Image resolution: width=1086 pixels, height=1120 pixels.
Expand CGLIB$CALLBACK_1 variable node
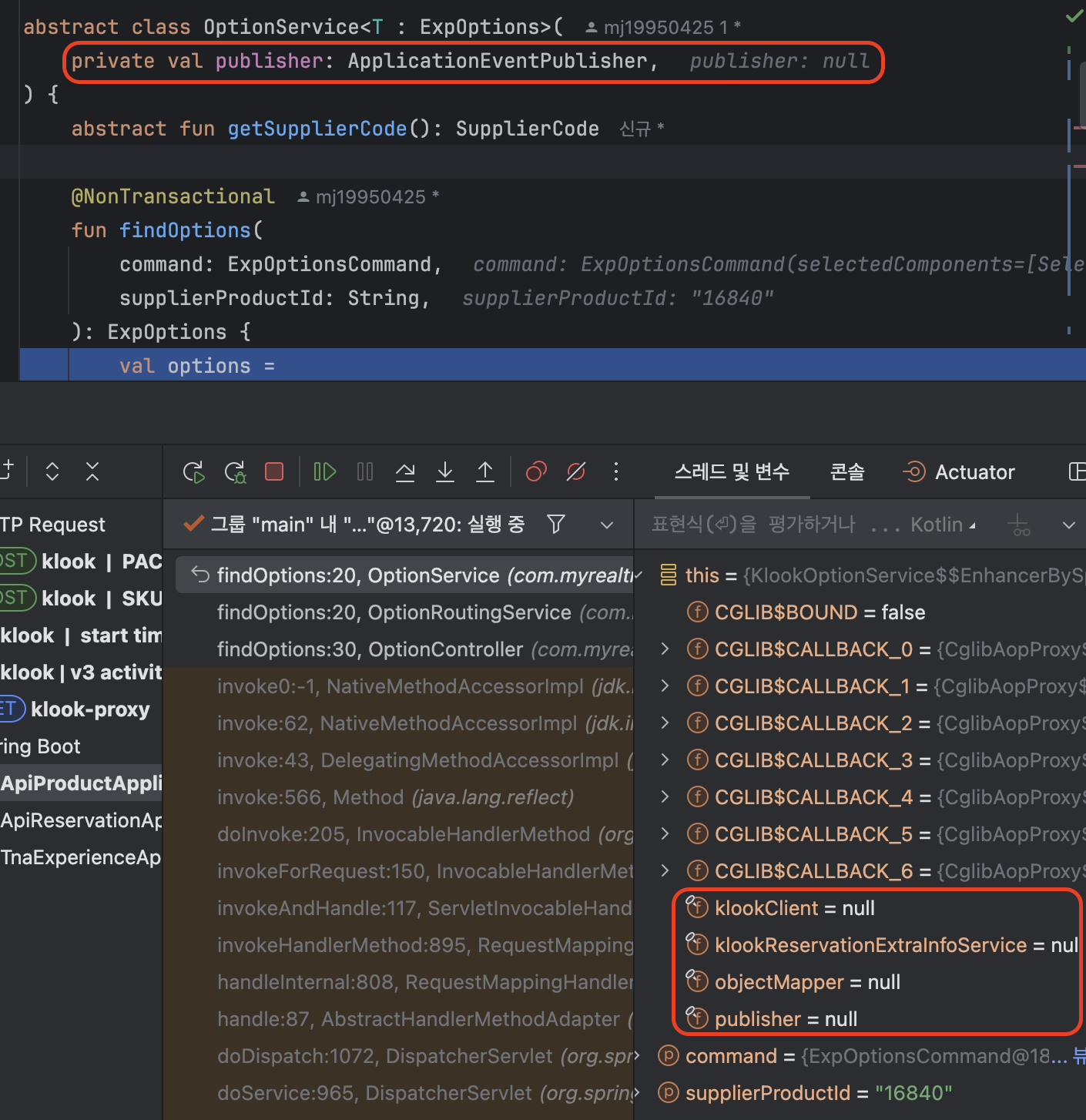[665, 686]
